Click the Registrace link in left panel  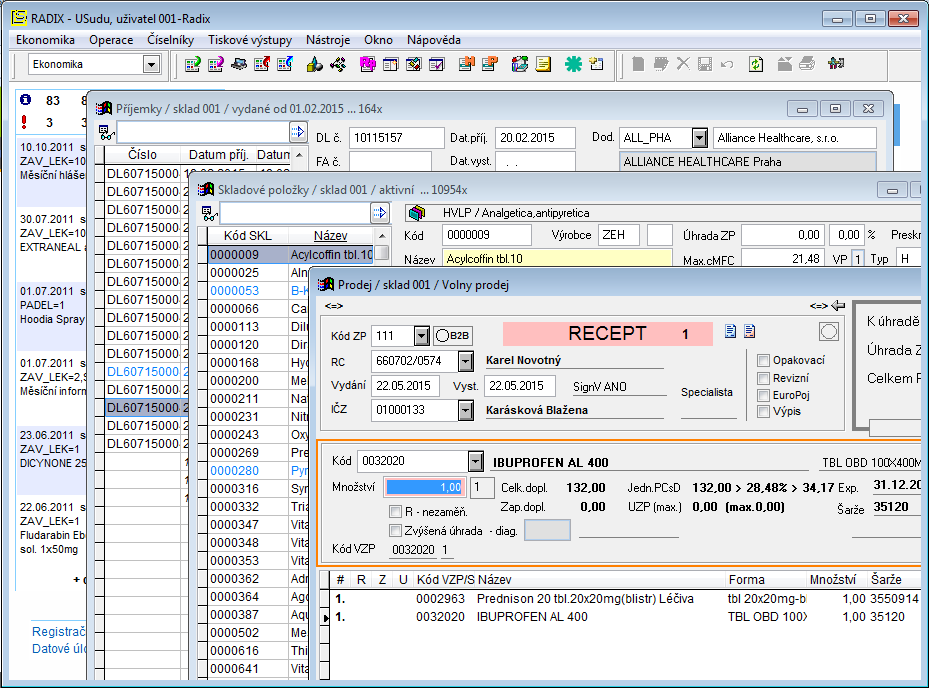[x=58, y=631]
